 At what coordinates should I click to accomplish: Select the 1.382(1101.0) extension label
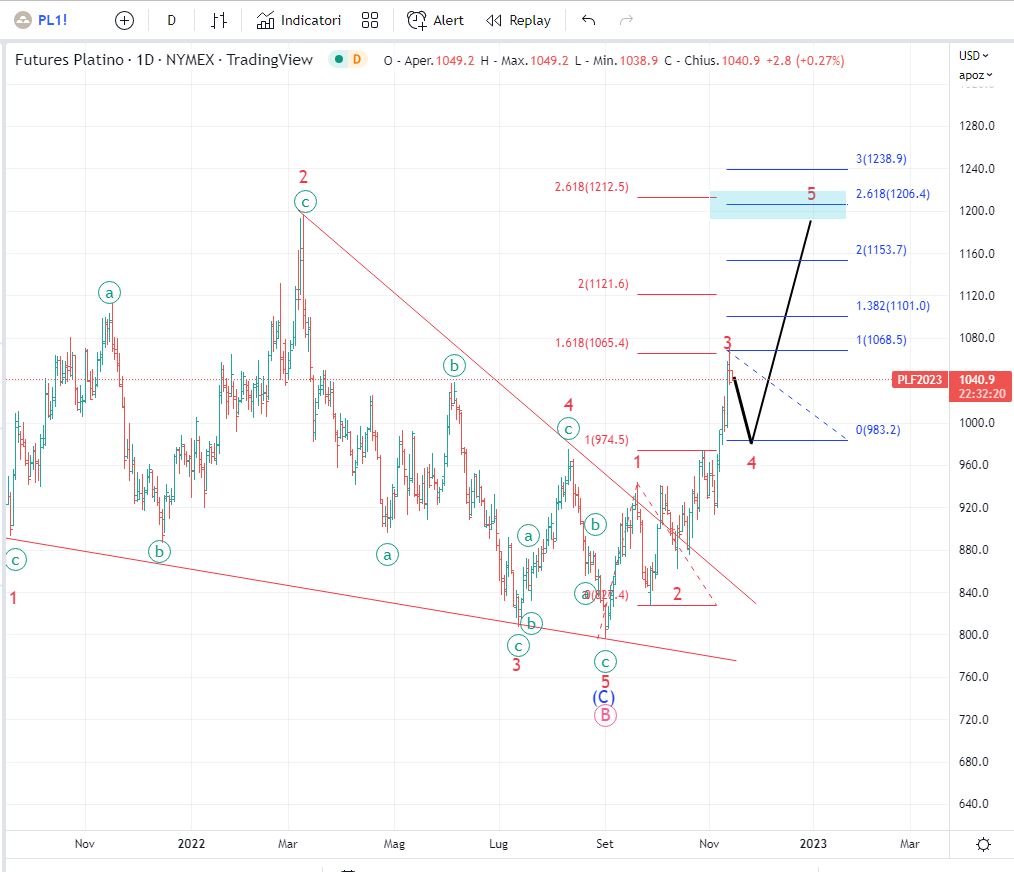coord(892,306)
